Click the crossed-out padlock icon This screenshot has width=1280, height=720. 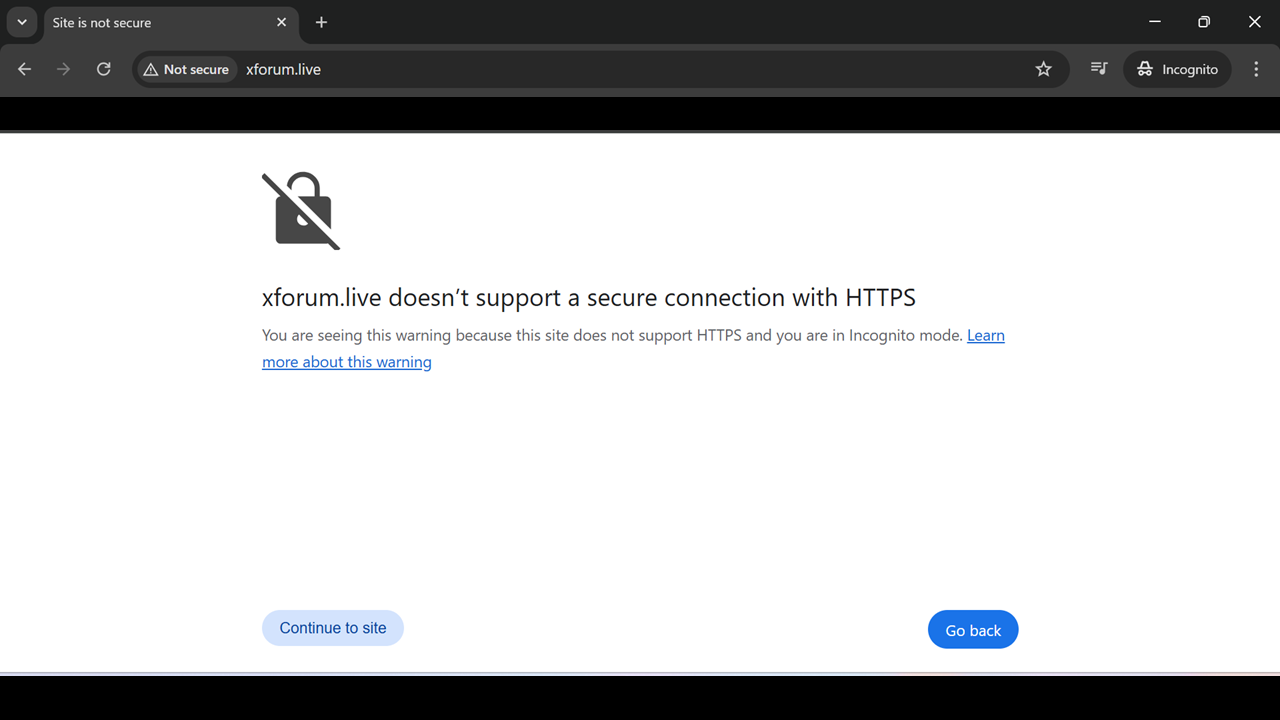pyautogui.click(x=301, y=211)
